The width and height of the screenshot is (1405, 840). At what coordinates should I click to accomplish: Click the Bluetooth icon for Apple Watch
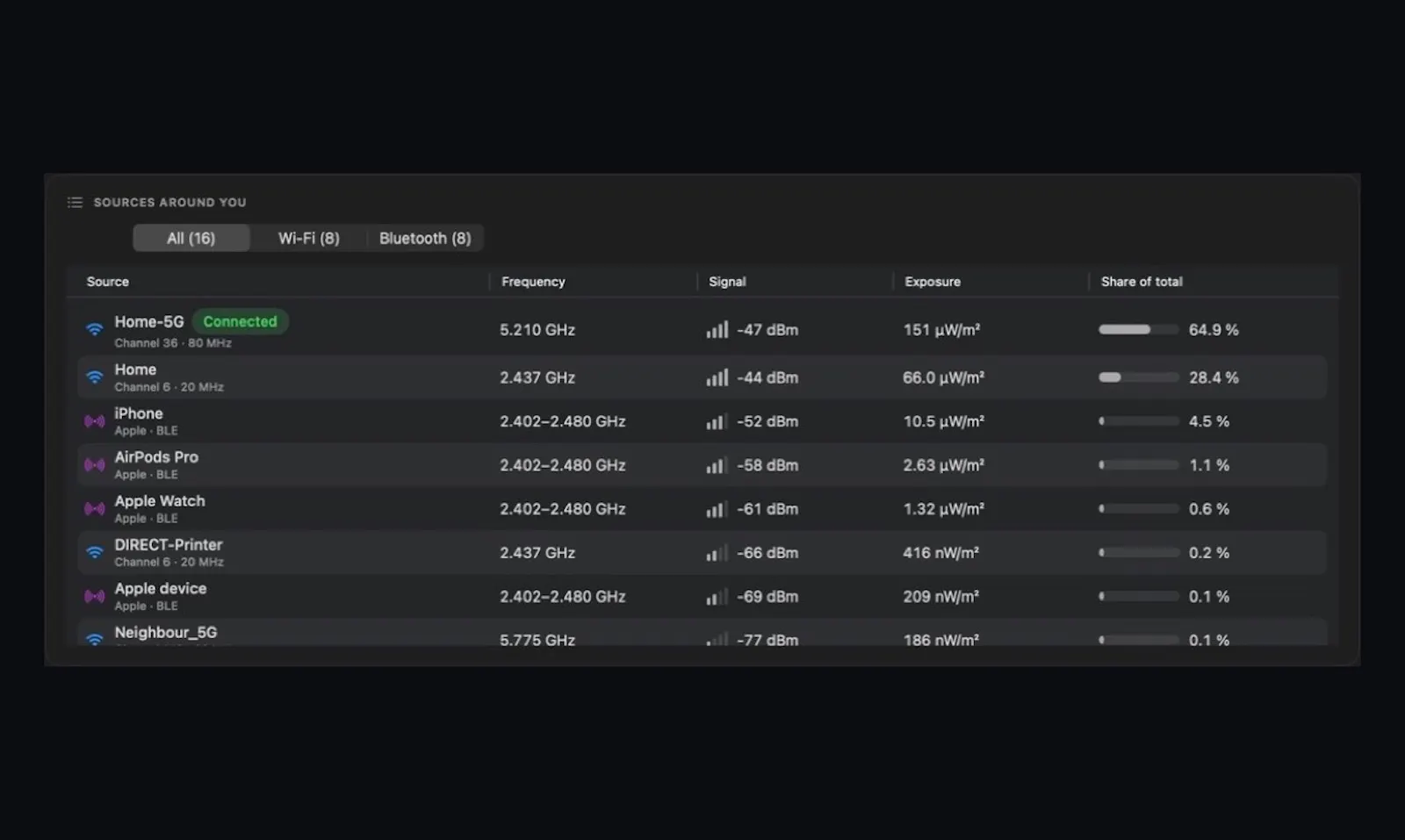[94, 509]
